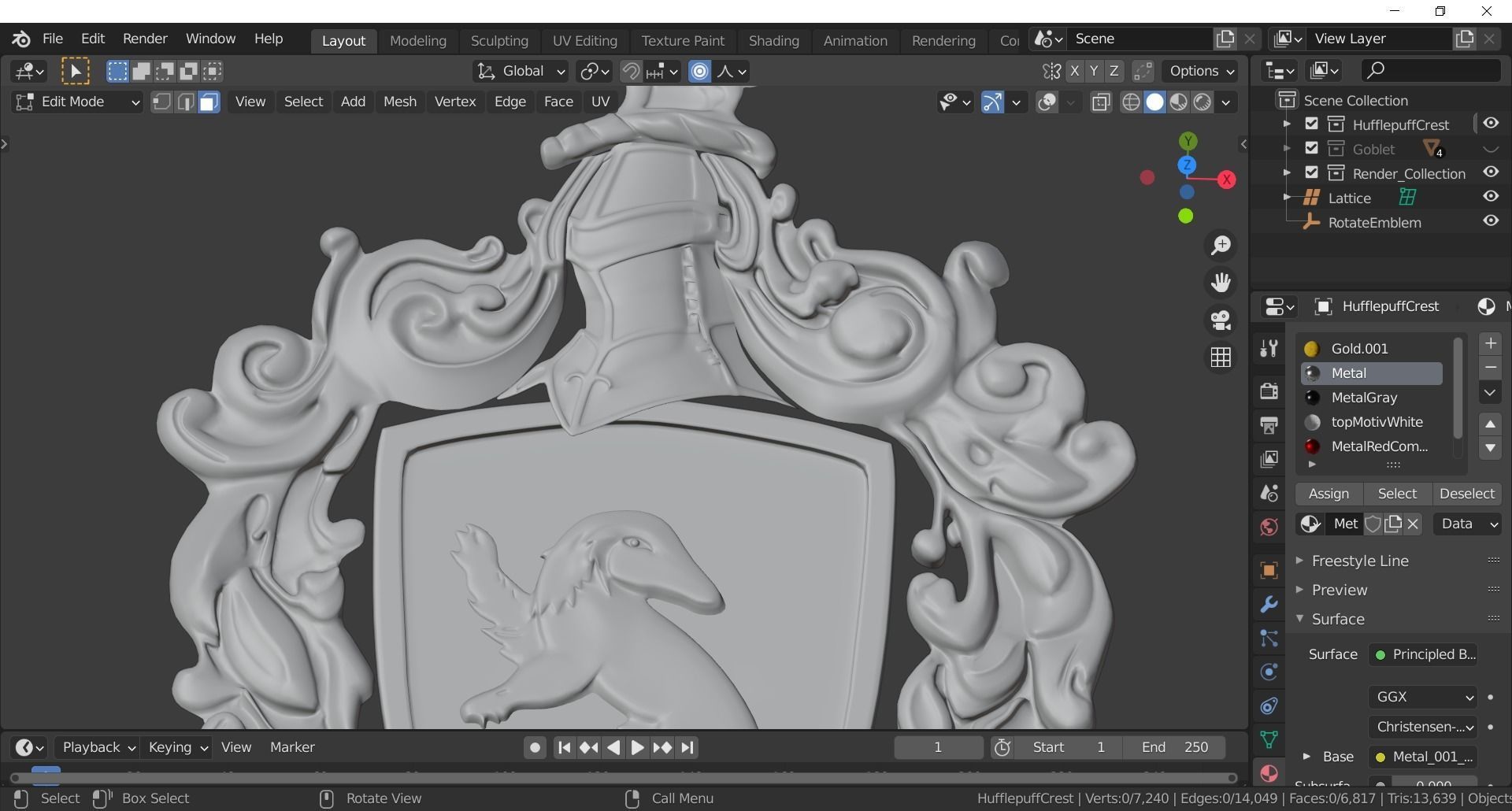This screenshot has height=811, width=1512.
Task: Toggle proportional editing
Action: [x=699, y=72]
